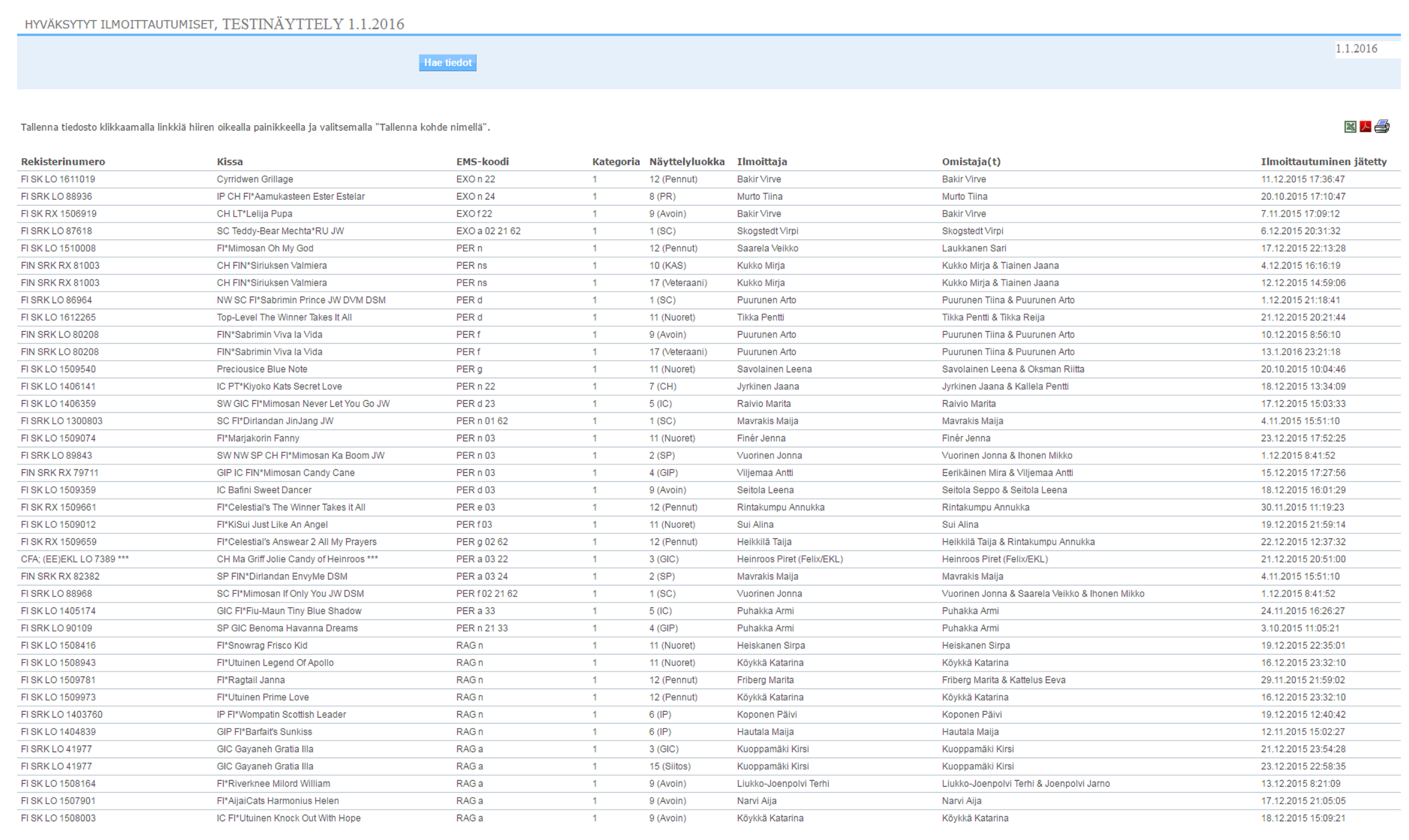Click FI*KiSui Just Like An Angel
The height and width of the screenshot is (840, 1409).
[x=272, y=525]
